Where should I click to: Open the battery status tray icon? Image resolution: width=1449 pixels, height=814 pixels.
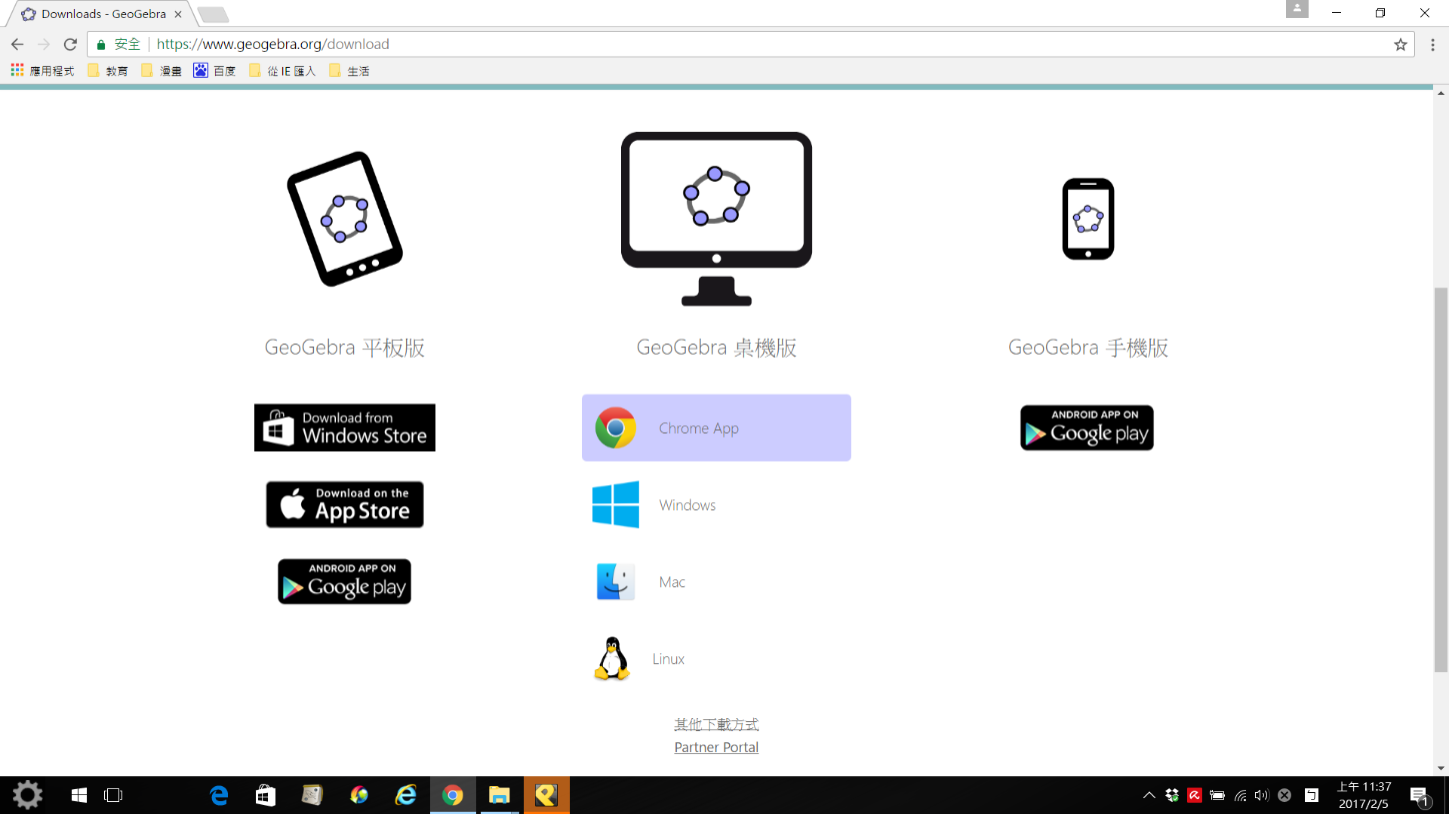(1217, 796)
